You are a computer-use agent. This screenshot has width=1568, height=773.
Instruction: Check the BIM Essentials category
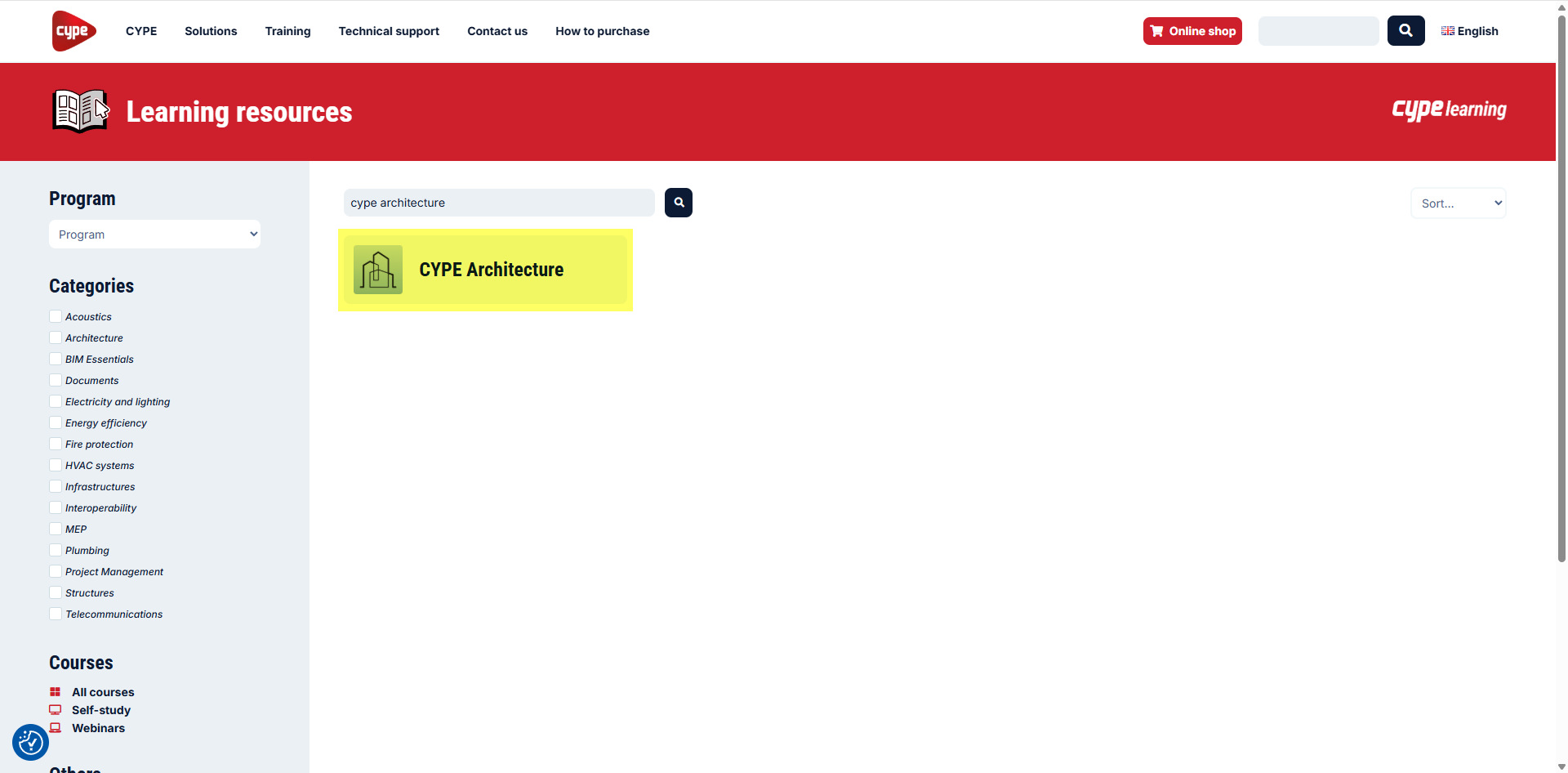(56, 359)
